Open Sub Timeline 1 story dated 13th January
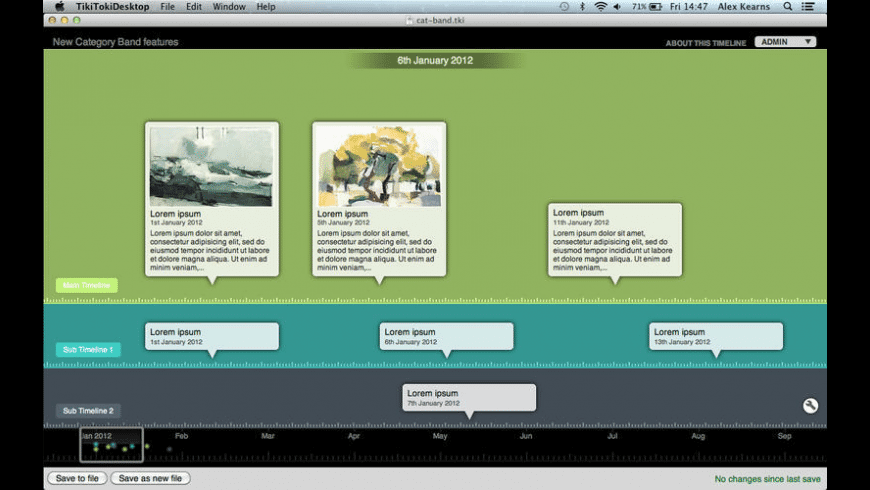The height and width of the screenshot is (490, 870). 716,336
